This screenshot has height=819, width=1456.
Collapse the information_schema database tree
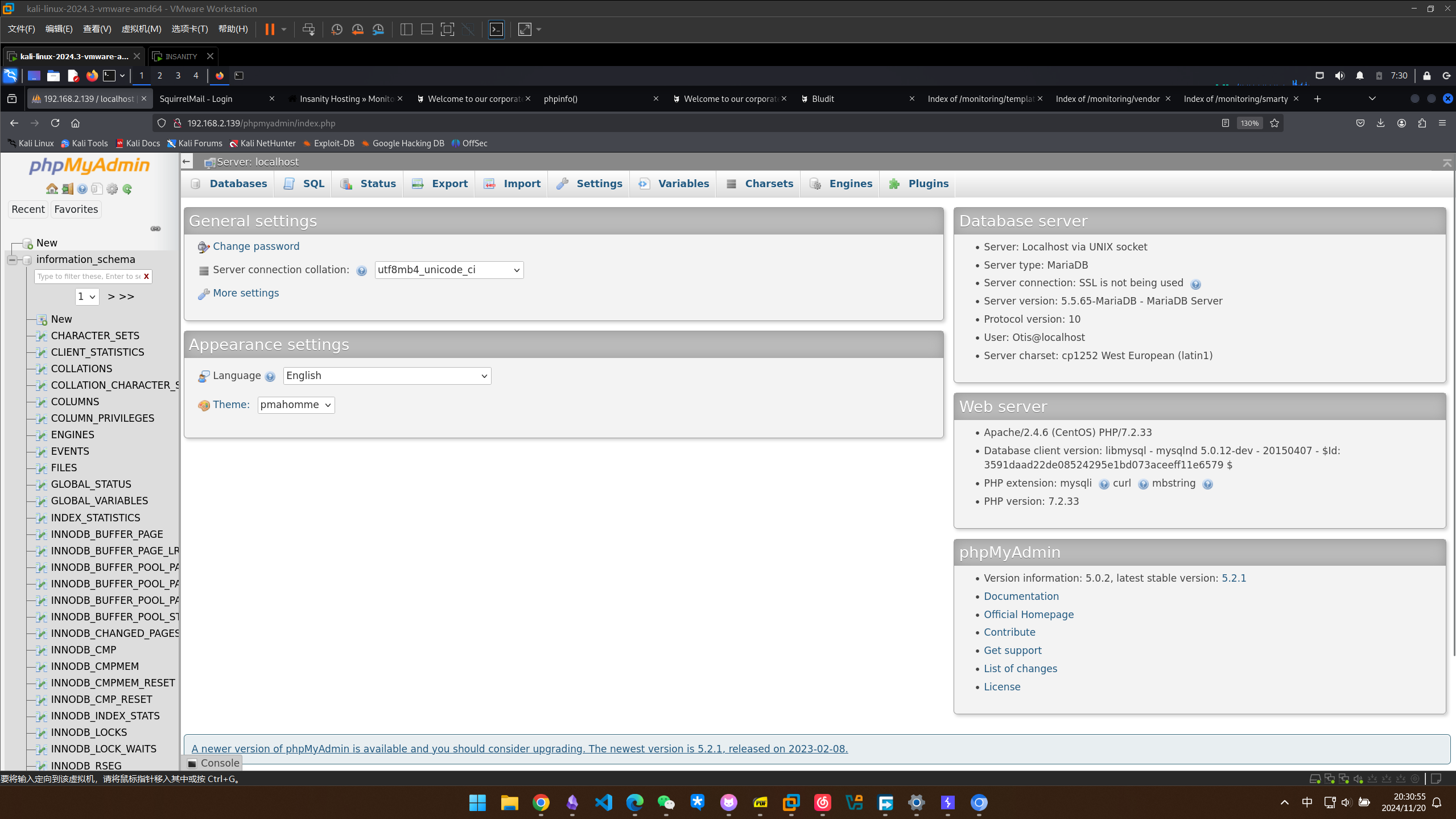[x=12, y=260]
